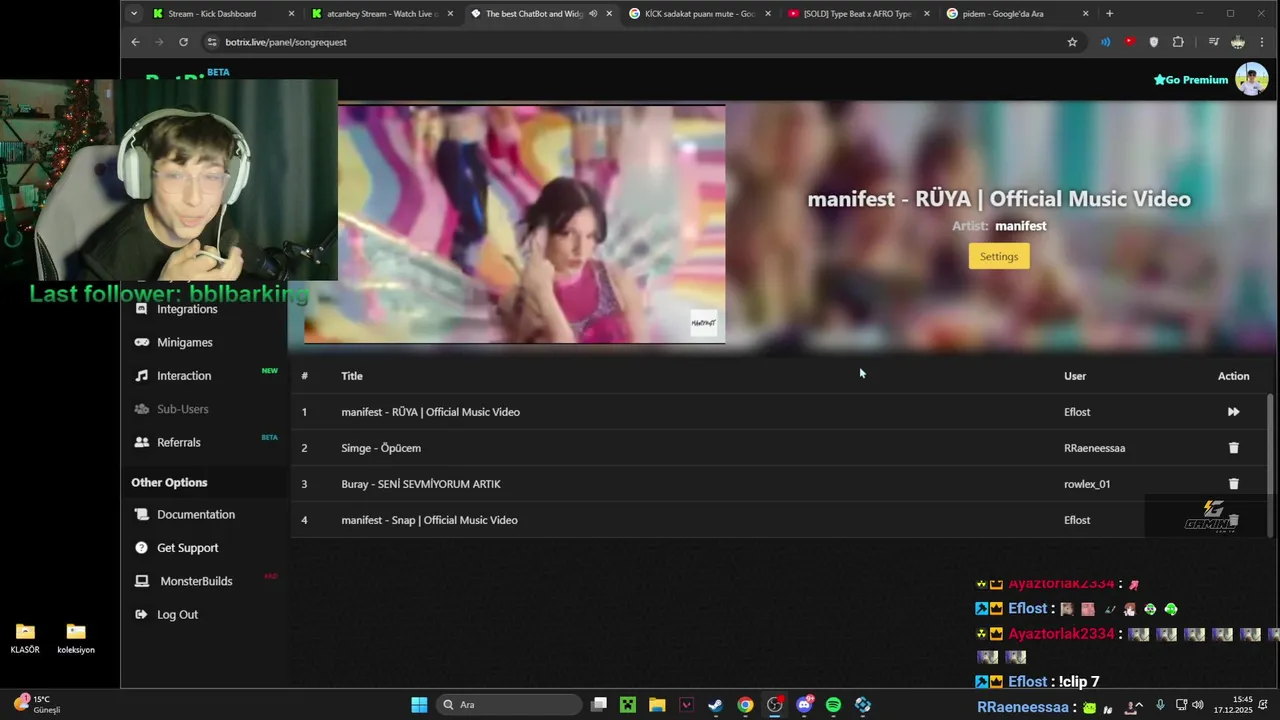Image resolution: width=1280 pixels, height=720 pixels.
Task: Open the media controls toolbar button
Action: coord(1213,42)
